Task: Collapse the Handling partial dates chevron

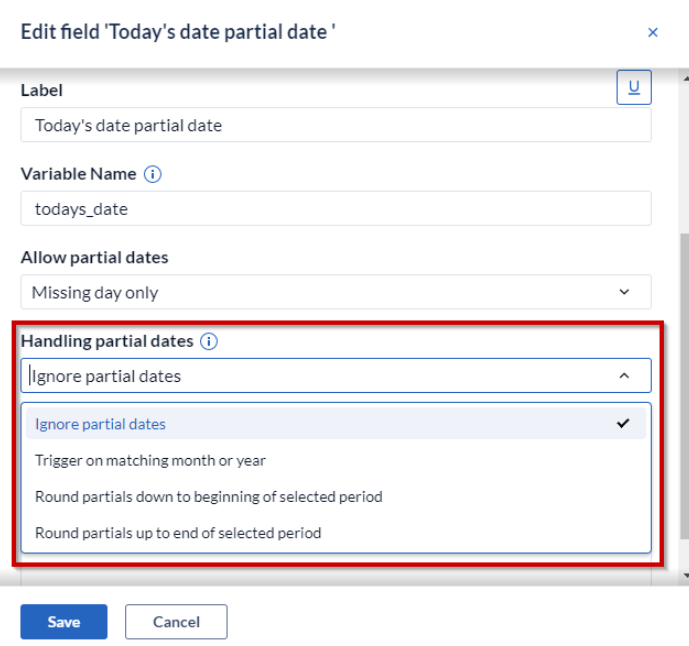Action: click(624, 376)
